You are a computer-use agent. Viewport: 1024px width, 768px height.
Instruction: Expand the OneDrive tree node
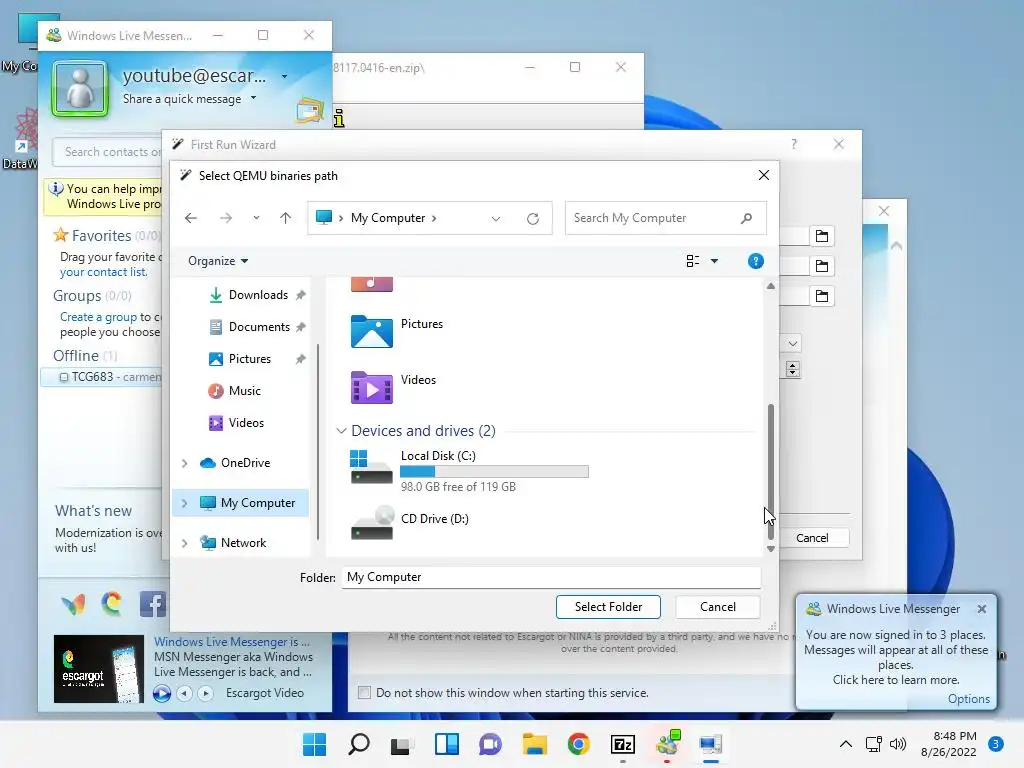click(x=185, y=463)
